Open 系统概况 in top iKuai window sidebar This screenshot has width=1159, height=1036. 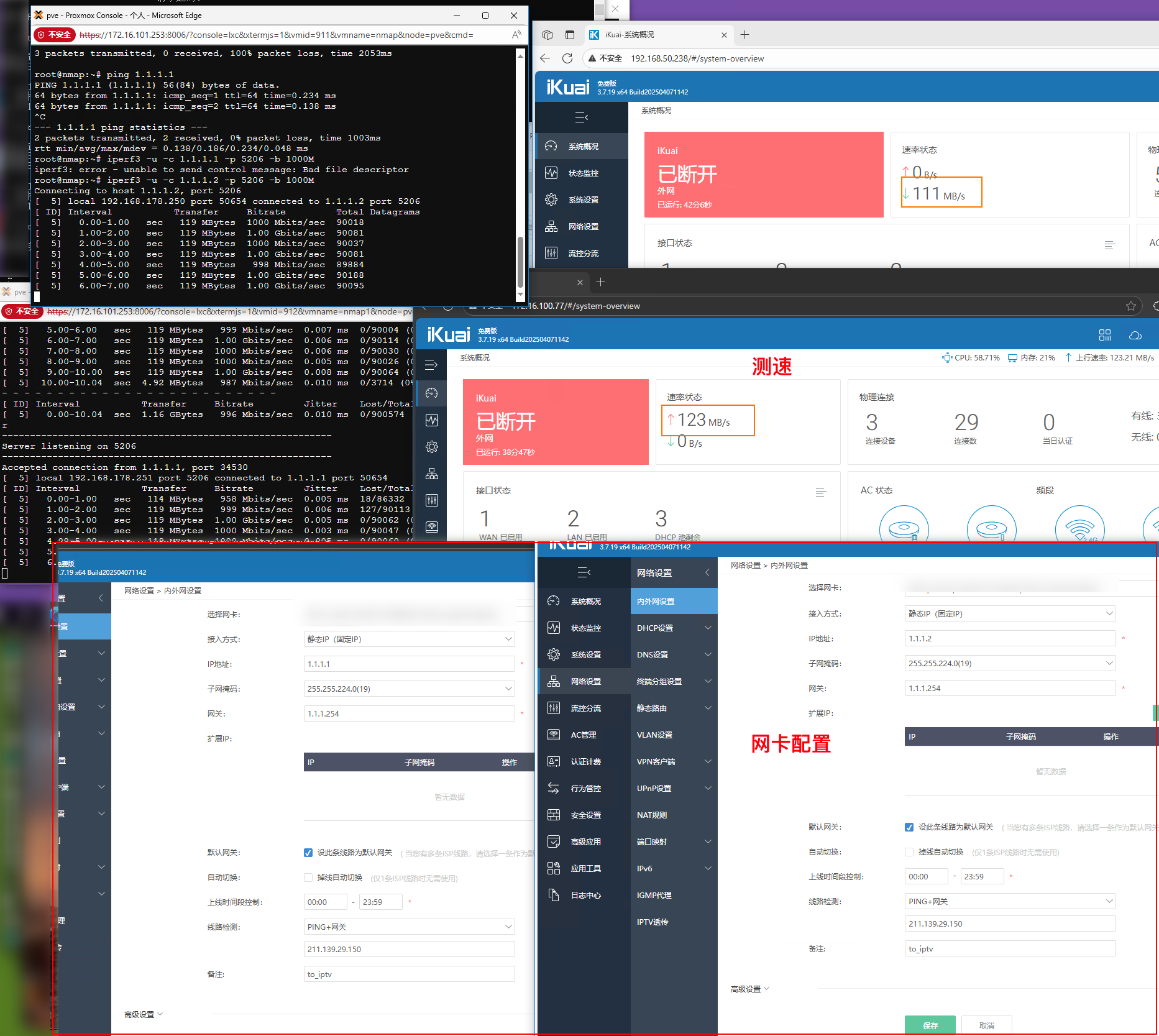(582, 146)
